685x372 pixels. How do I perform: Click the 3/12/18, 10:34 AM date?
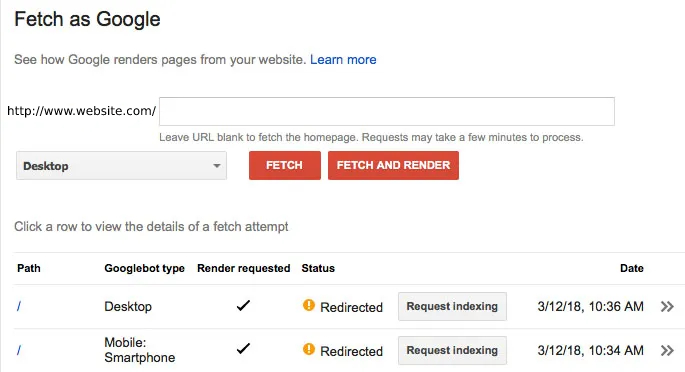(590, 350)
